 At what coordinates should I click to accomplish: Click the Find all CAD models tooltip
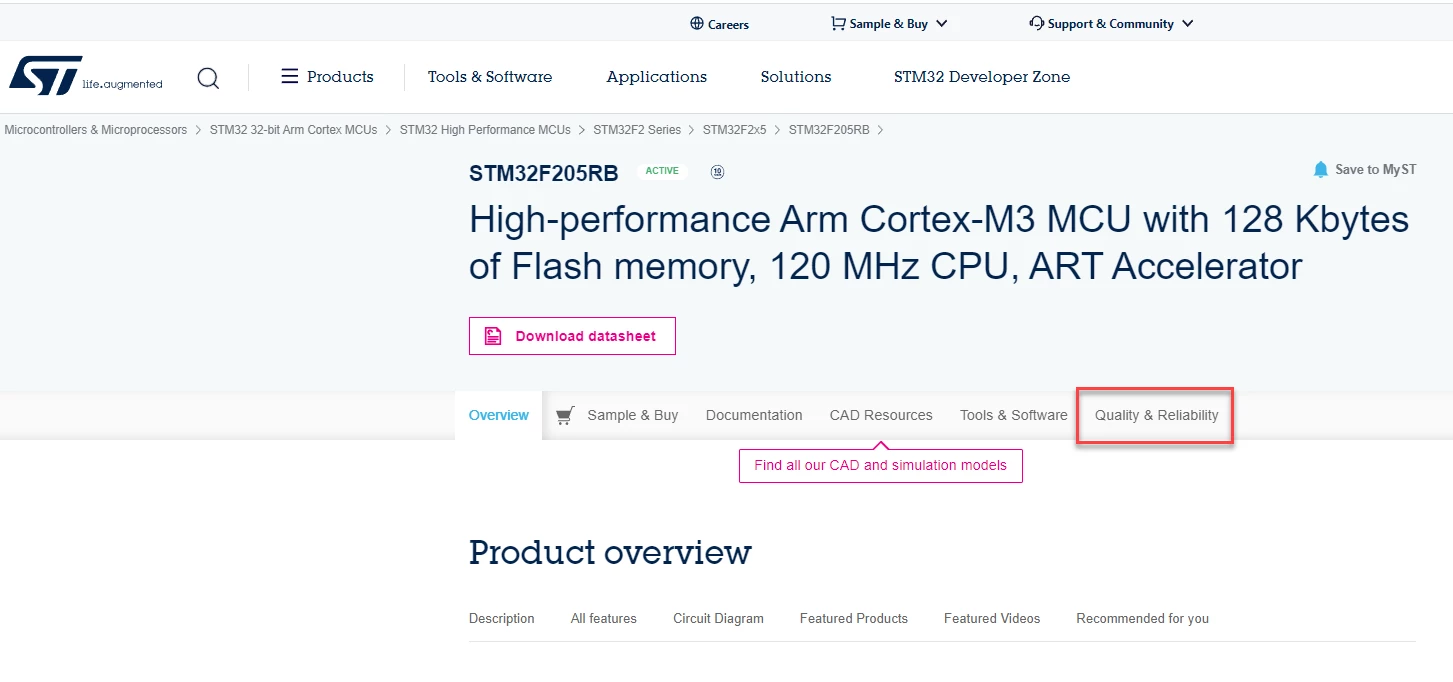click(881, 465)
